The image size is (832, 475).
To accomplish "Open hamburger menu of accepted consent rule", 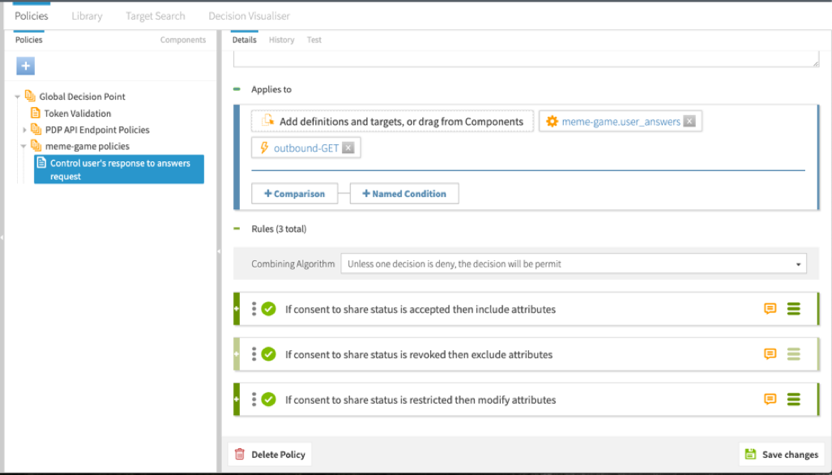I will [x=794, y=309].
